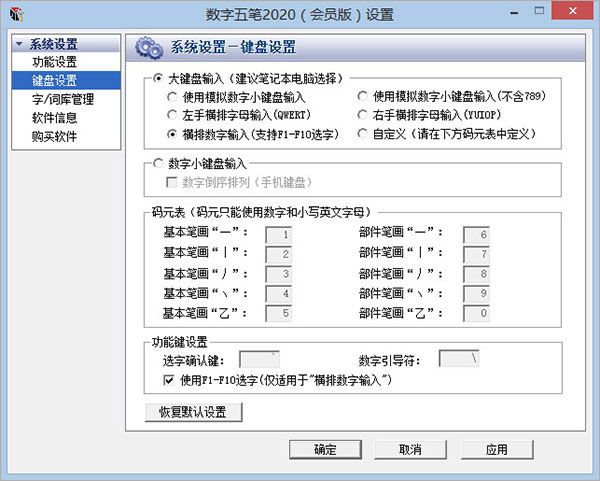Click the 应用 button
The width and height of the screenshot is (600, 481).
pos(497,449)
